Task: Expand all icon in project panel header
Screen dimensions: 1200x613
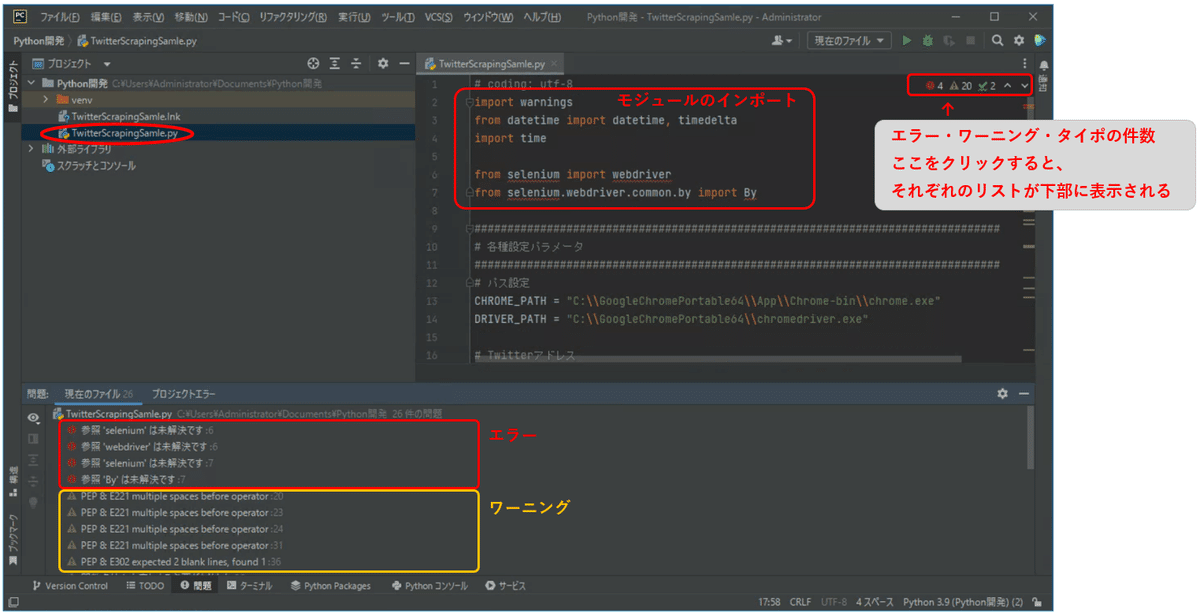Action: tap(335, 63)
